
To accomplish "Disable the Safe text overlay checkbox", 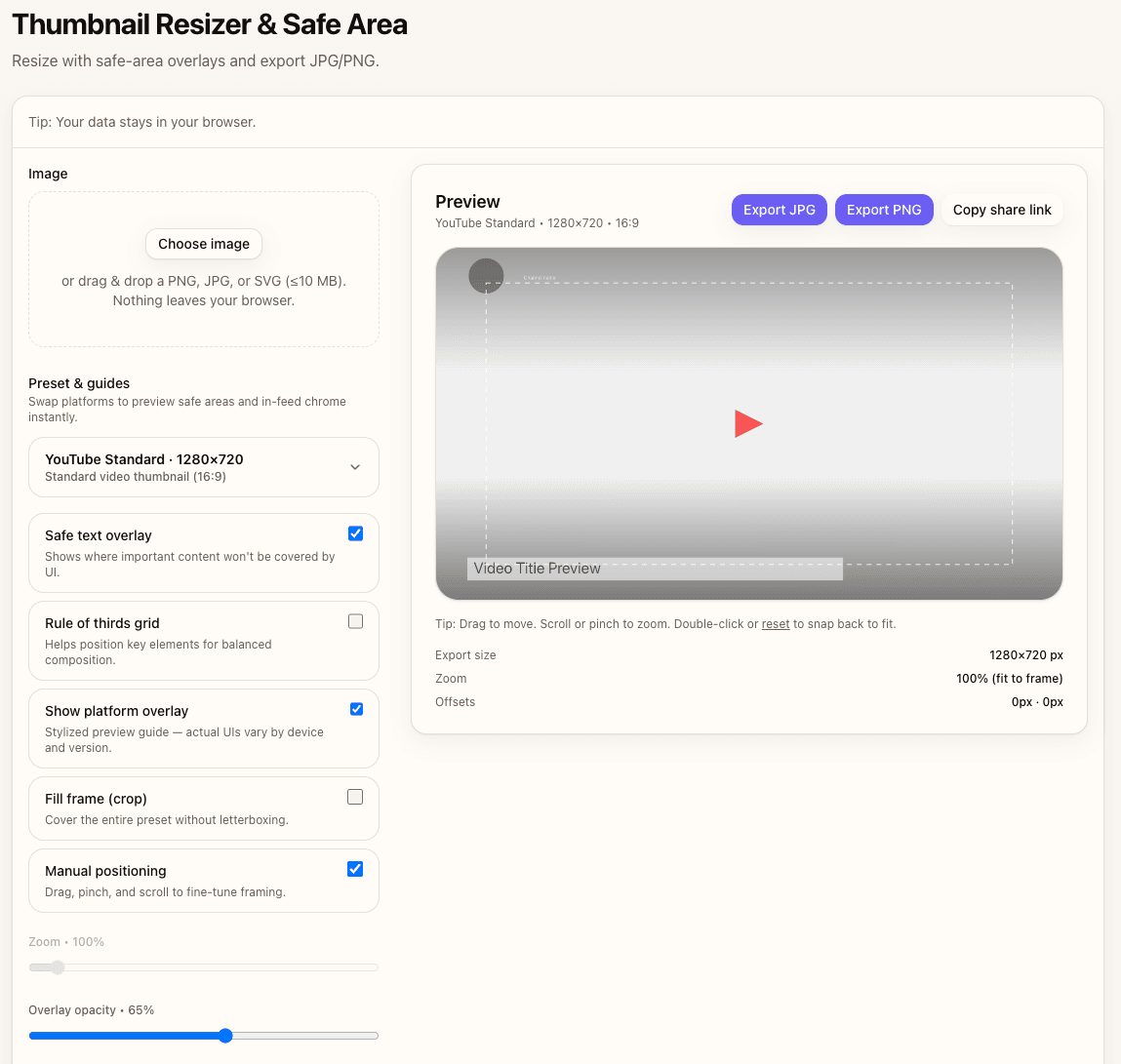I will [355, 533].
